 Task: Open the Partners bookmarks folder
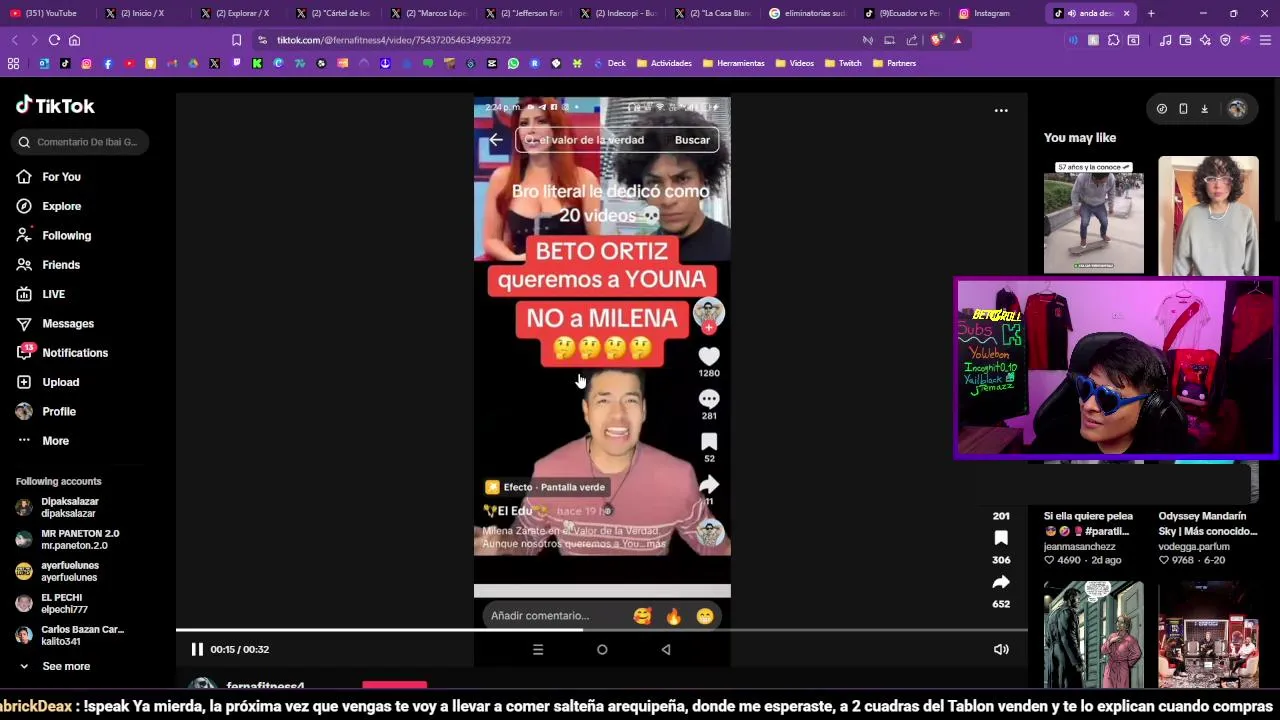[x=894, y=63]
